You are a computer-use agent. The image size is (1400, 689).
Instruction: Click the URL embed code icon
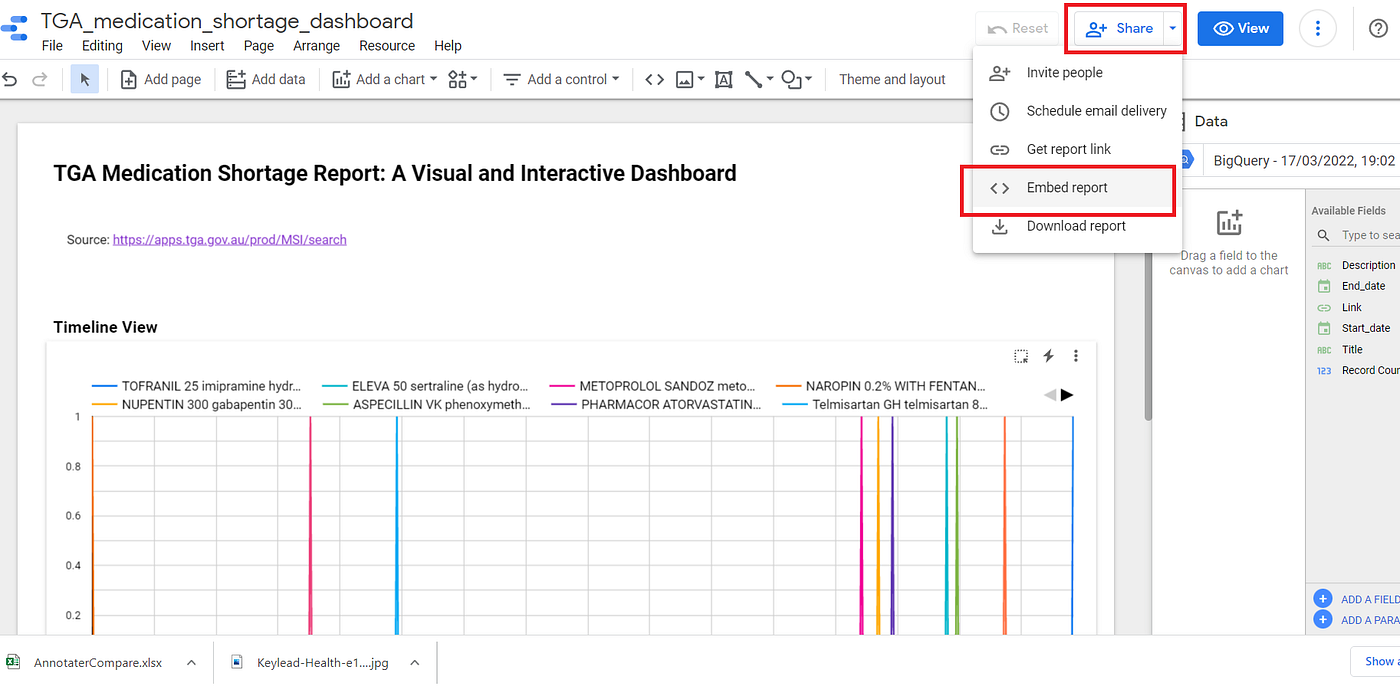654,78
